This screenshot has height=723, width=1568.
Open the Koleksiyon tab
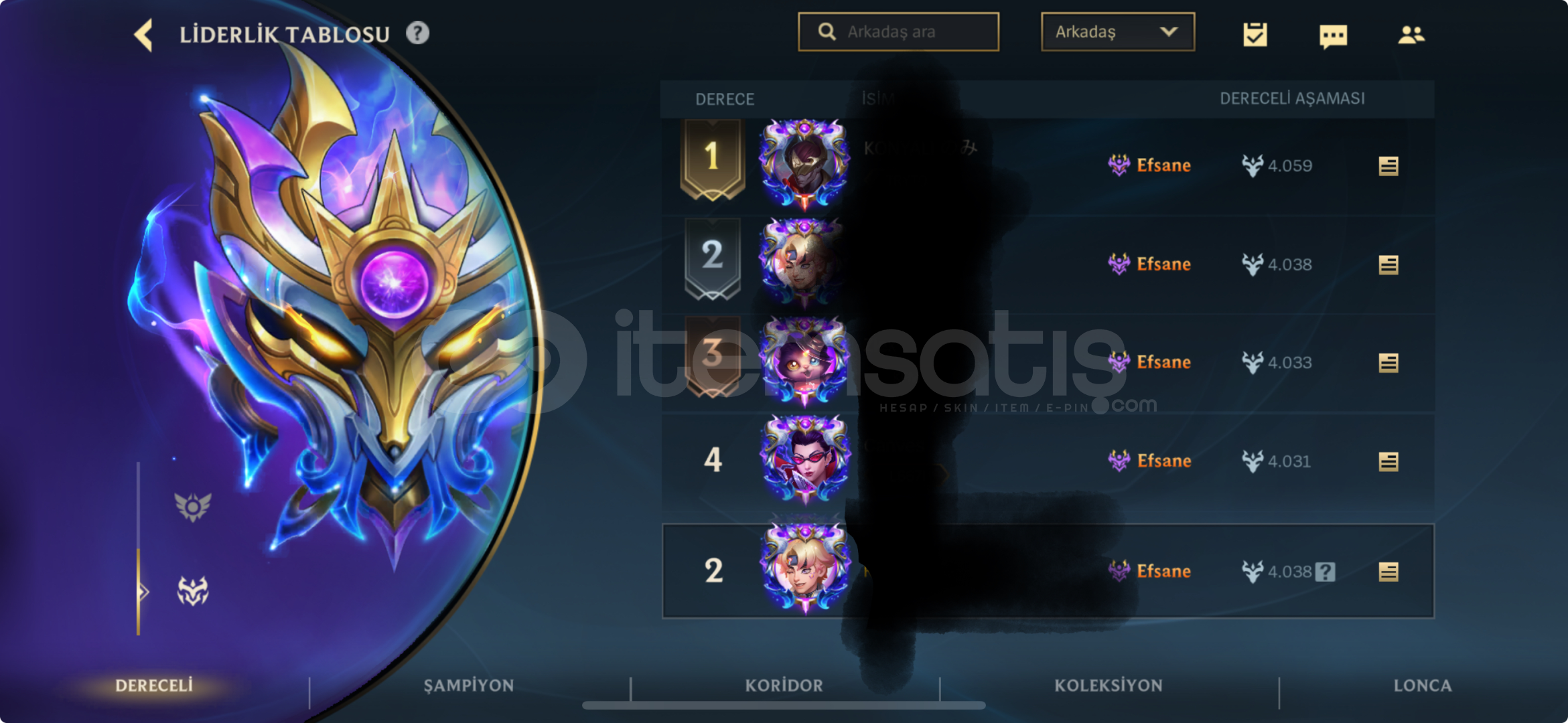tap(1109, 686)
